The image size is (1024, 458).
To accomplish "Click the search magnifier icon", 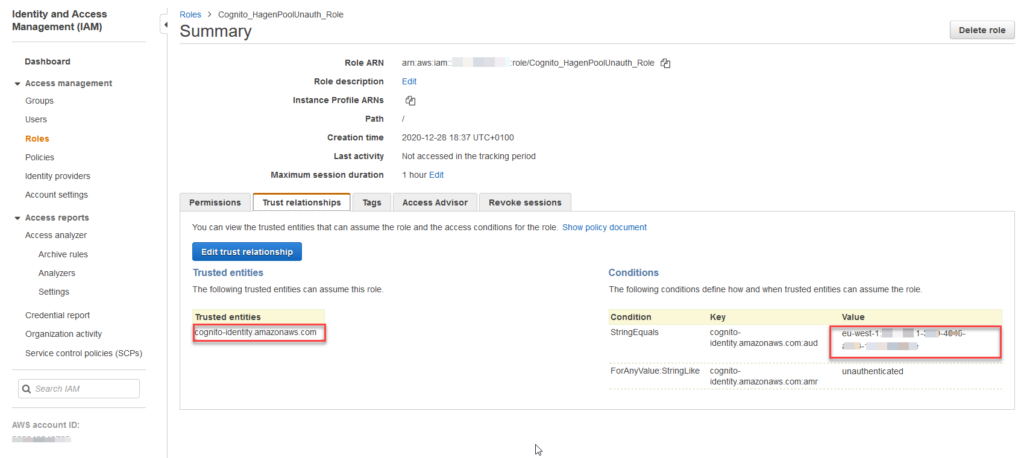I will click(28, 388).
